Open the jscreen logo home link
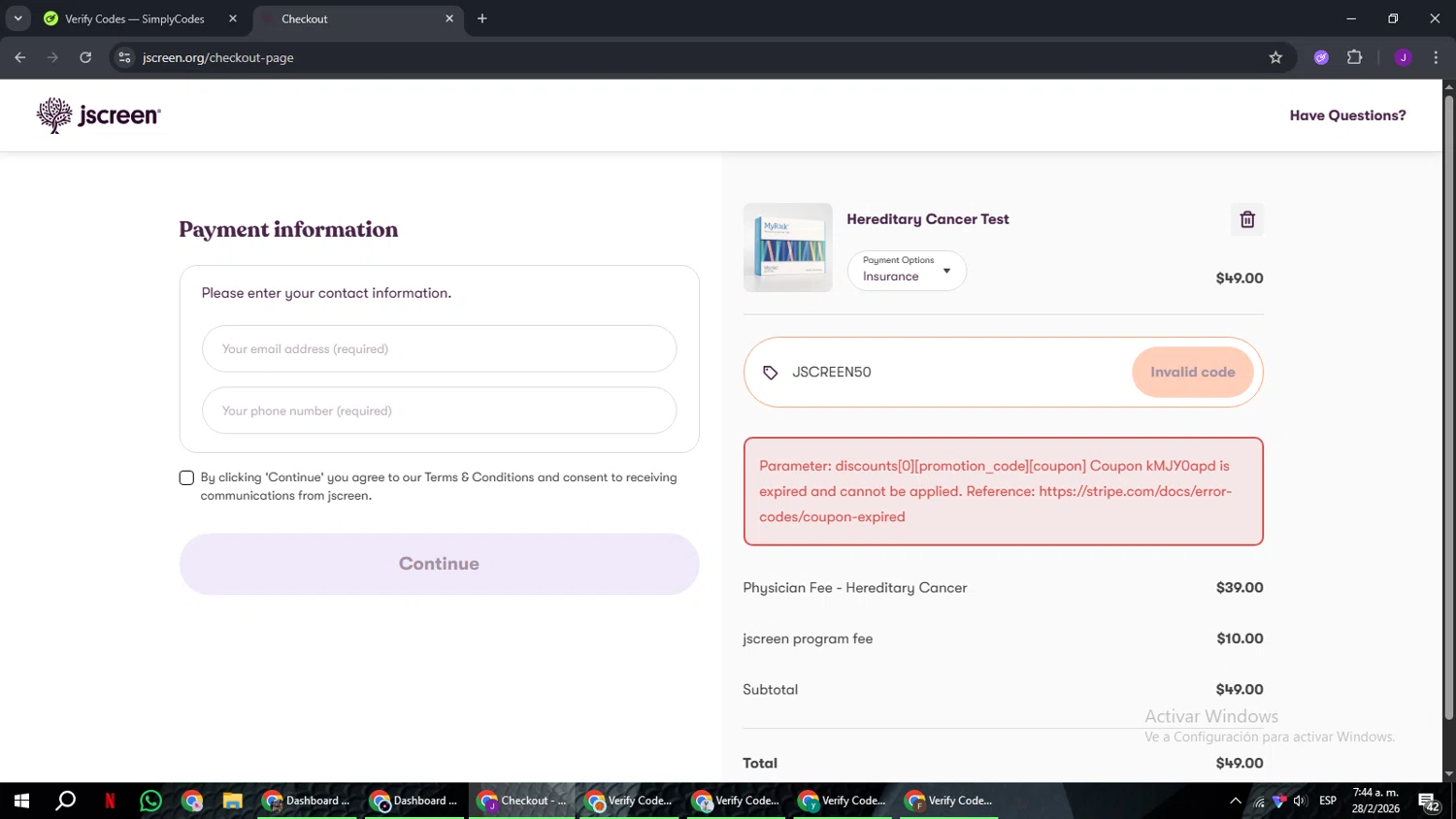The height and width of the screenshot is (819, 1456). (x=98, y=115)
